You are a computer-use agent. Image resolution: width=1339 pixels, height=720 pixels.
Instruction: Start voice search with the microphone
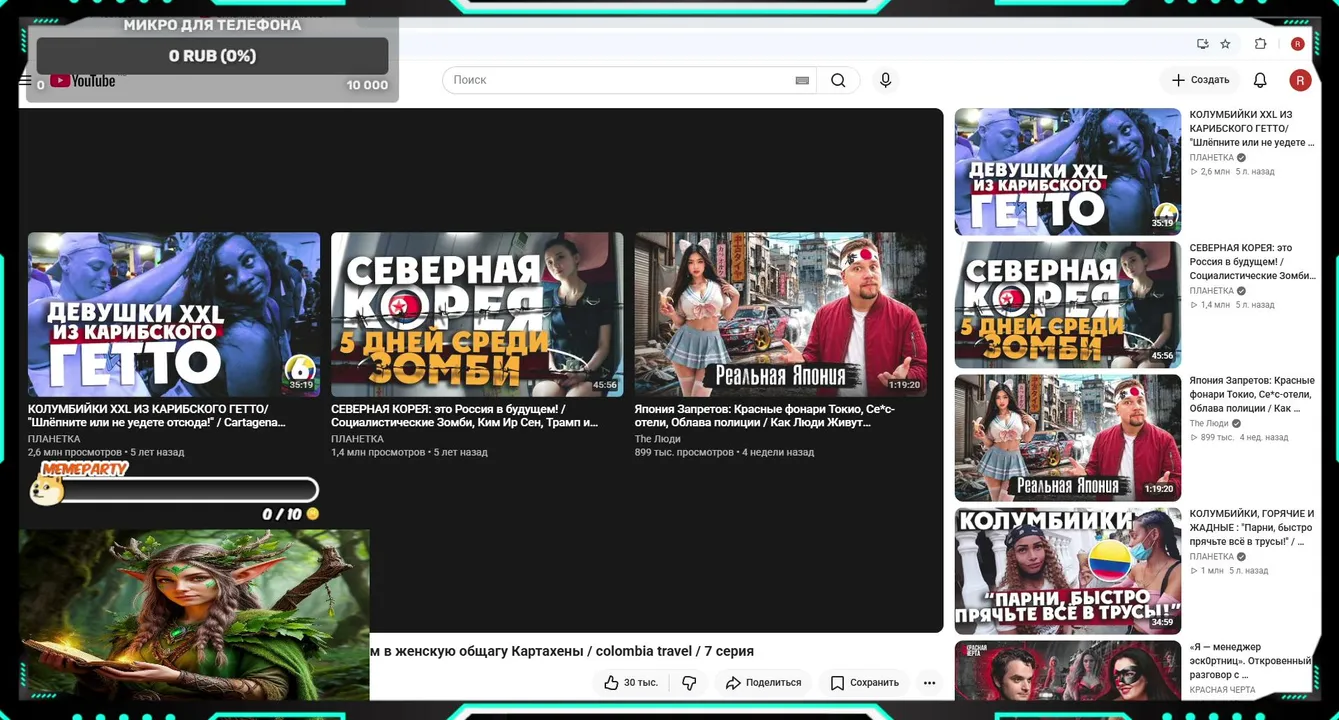tap(885, 80)
